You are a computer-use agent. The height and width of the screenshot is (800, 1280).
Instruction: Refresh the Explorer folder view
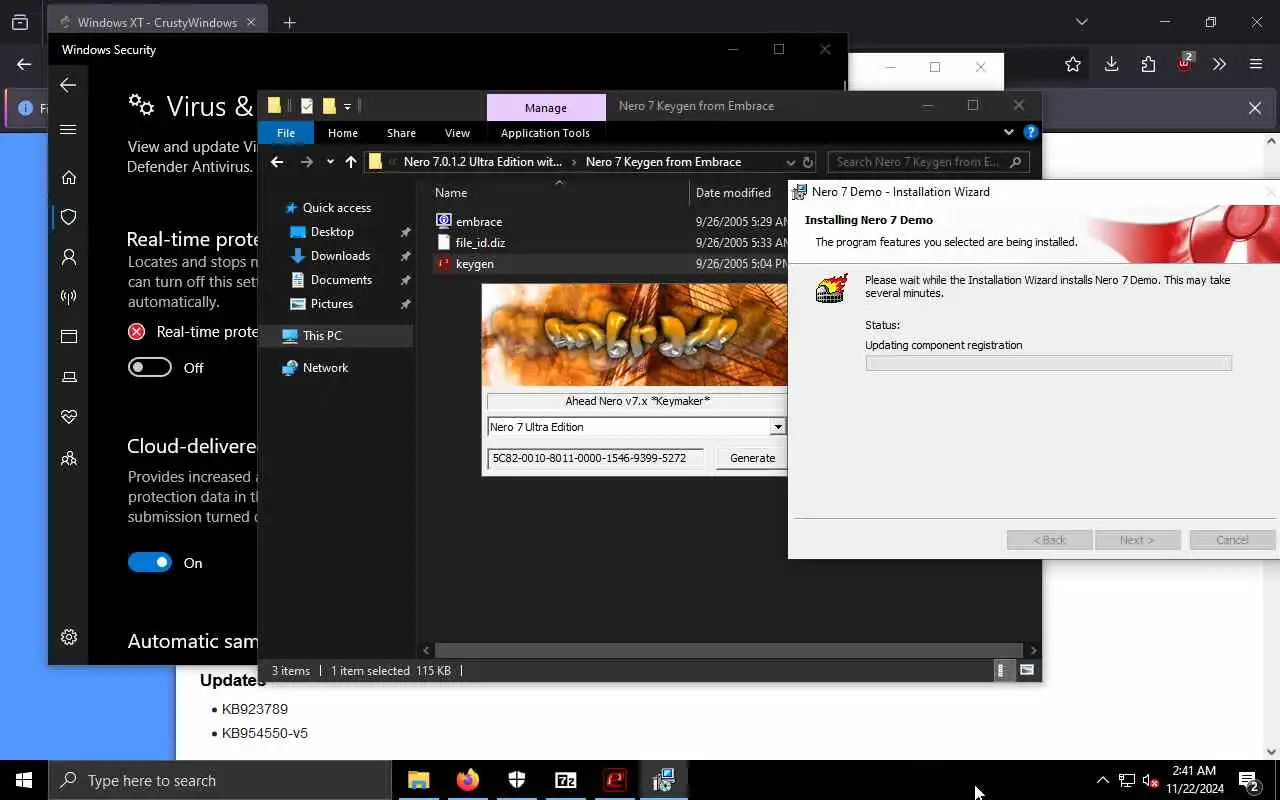(808, 162)
